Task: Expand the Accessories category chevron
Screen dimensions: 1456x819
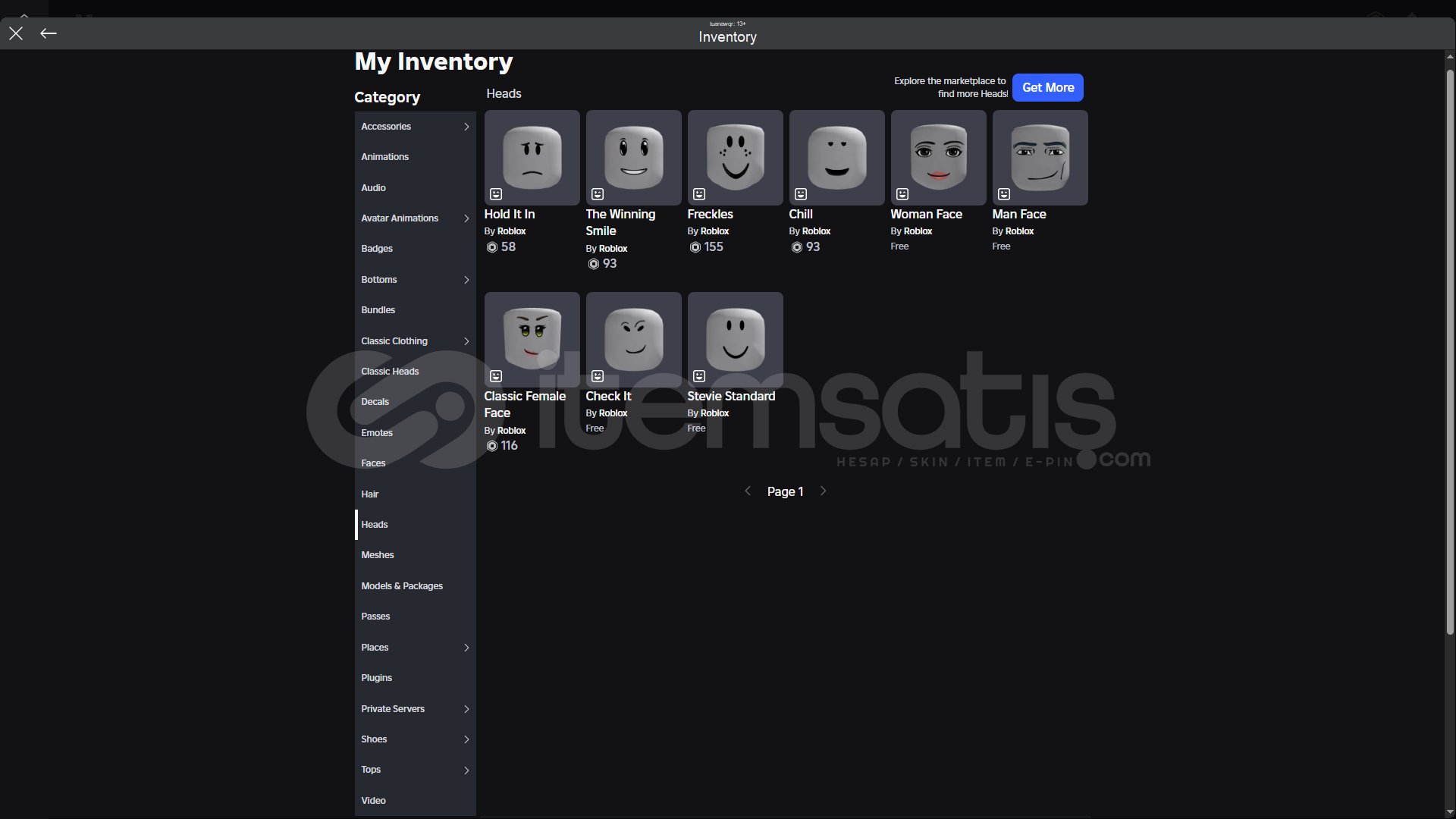Action: point(466,127)
